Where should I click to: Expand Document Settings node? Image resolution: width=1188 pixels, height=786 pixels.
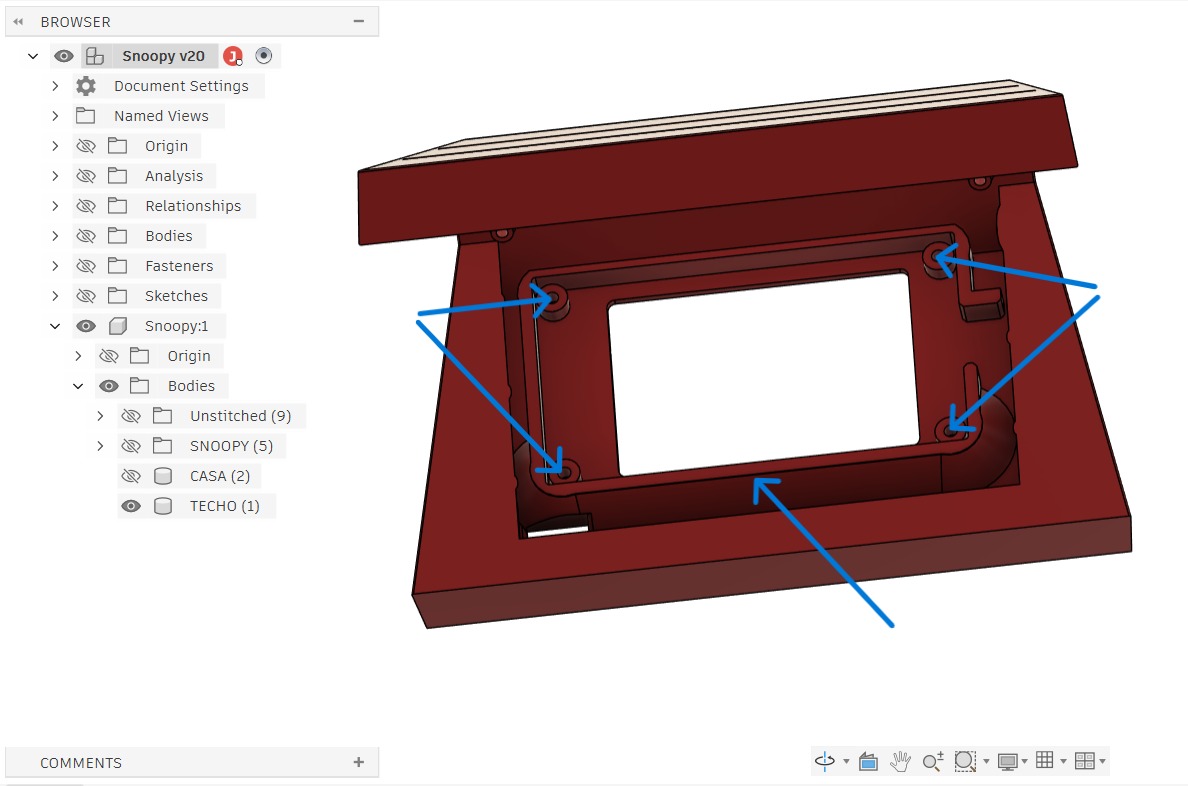coord(55,86)
